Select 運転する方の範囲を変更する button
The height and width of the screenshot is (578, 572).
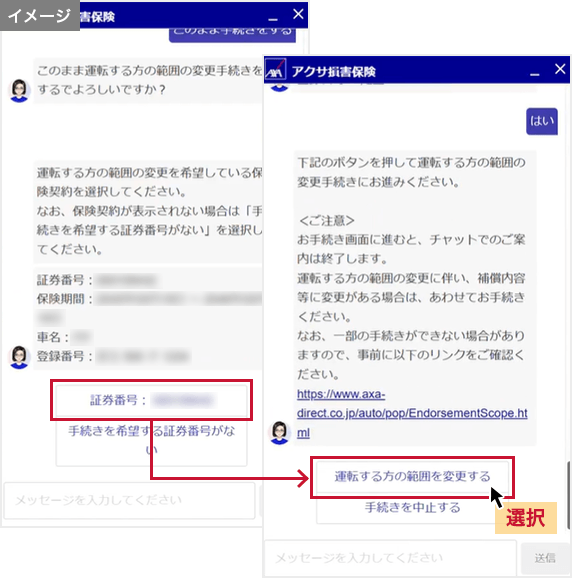pyautogui.click(x=412, y=476)
